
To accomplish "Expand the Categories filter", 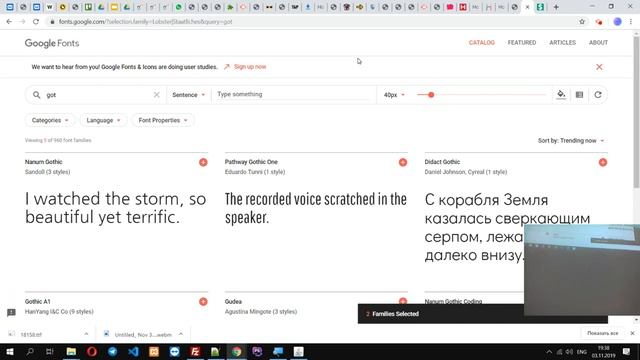I will (50, 120).
